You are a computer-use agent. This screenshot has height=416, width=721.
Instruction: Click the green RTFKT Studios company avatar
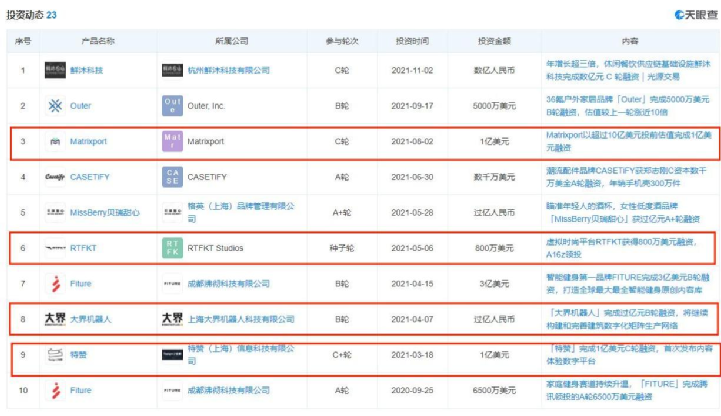click(172, 248)
